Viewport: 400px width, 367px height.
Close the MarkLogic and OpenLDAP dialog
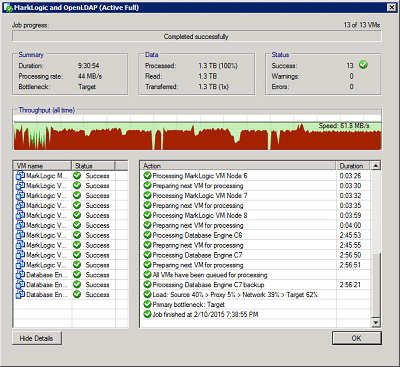(x=391, y=7)
